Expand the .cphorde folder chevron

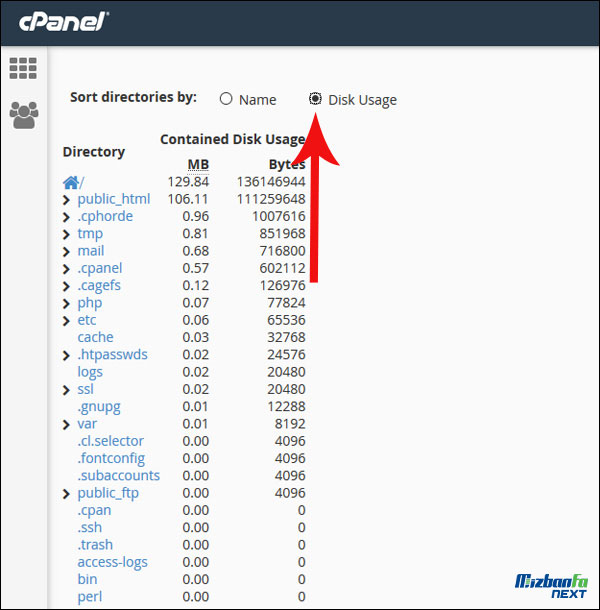pos(67,216)
